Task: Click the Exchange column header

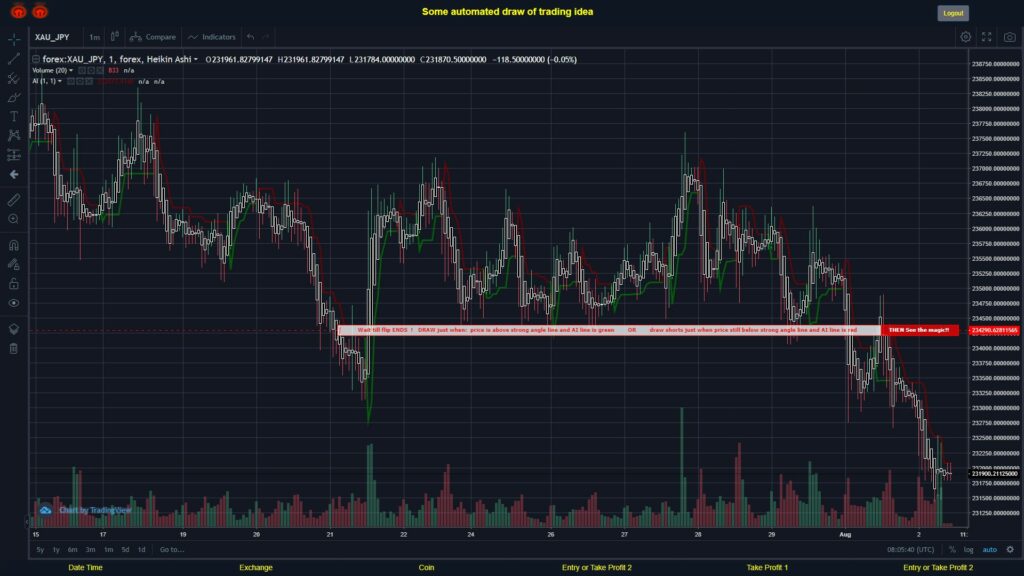Action: 256,568
